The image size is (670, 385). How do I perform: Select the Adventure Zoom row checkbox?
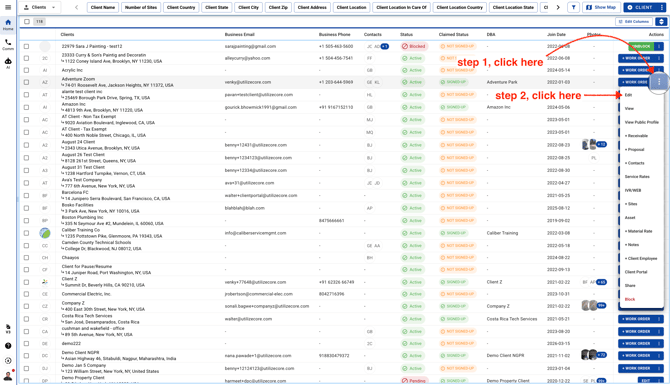tap(26, 82)
